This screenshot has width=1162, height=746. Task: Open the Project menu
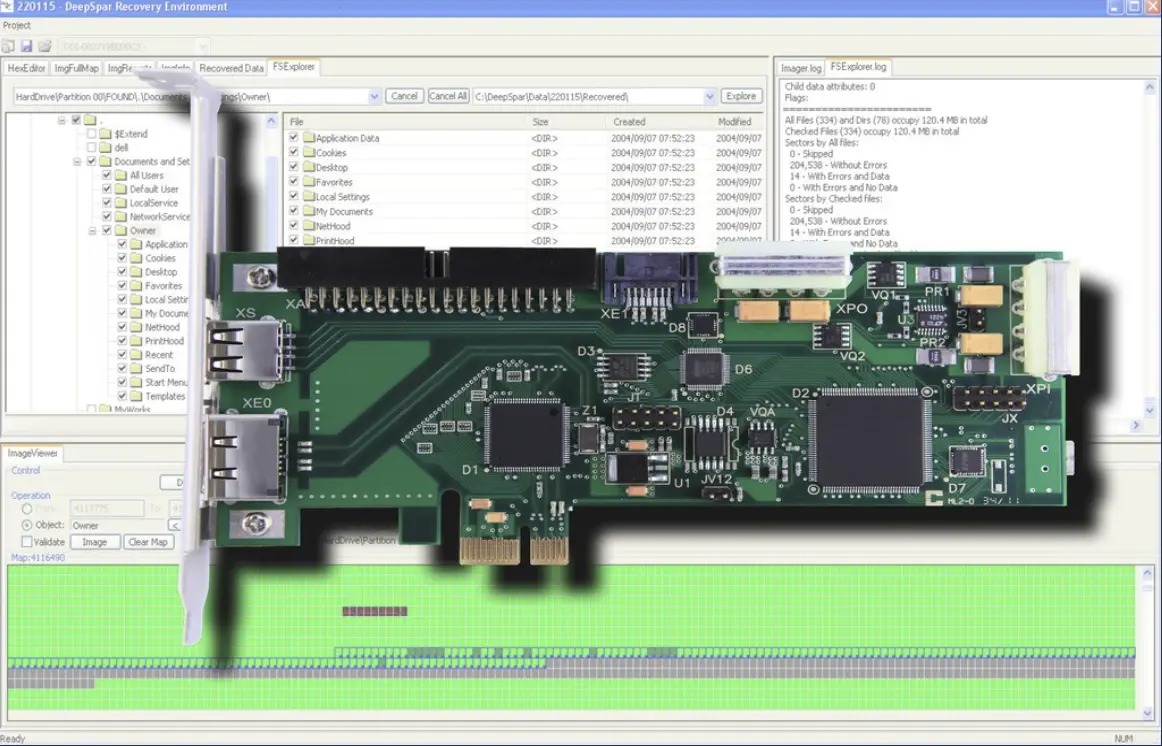pos(17,24)
